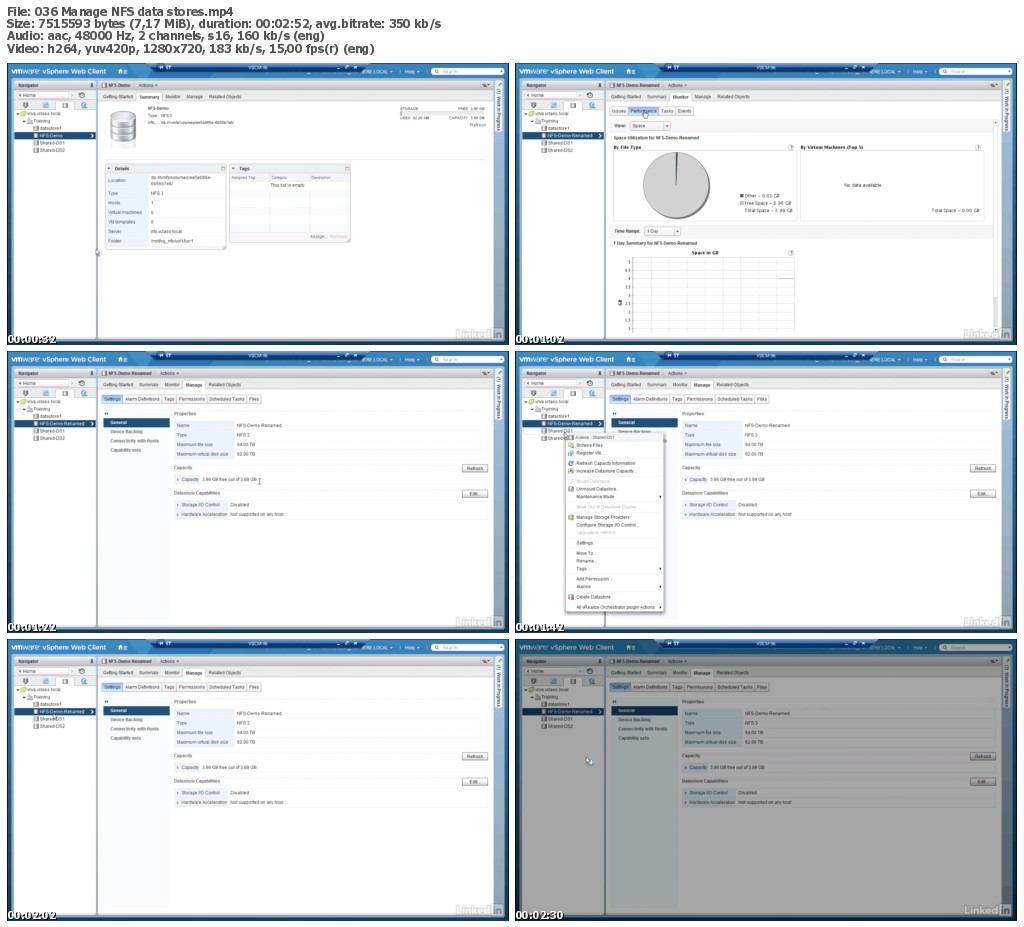1024x927 pixels.
Task: Open the Actions dropdown in the 00:01:22 frame
Action: (x=168, y=374)
